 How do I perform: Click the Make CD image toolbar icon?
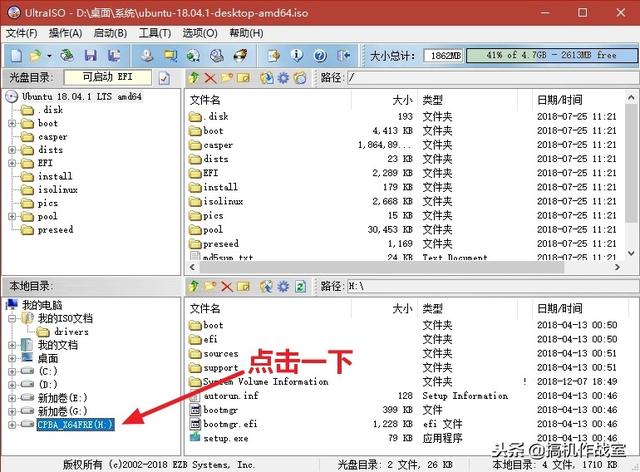click(147, 55)
